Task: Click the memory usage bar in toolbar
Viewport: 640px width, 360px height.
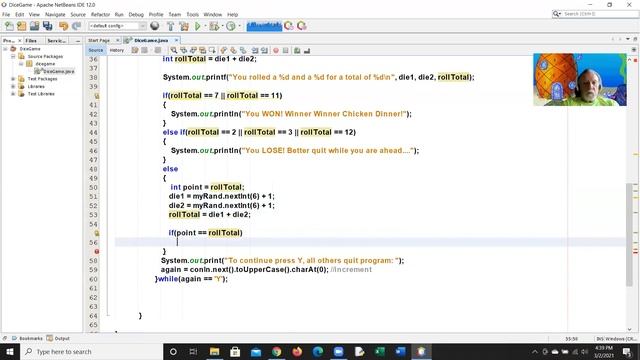Action: (x=264, y=26)
